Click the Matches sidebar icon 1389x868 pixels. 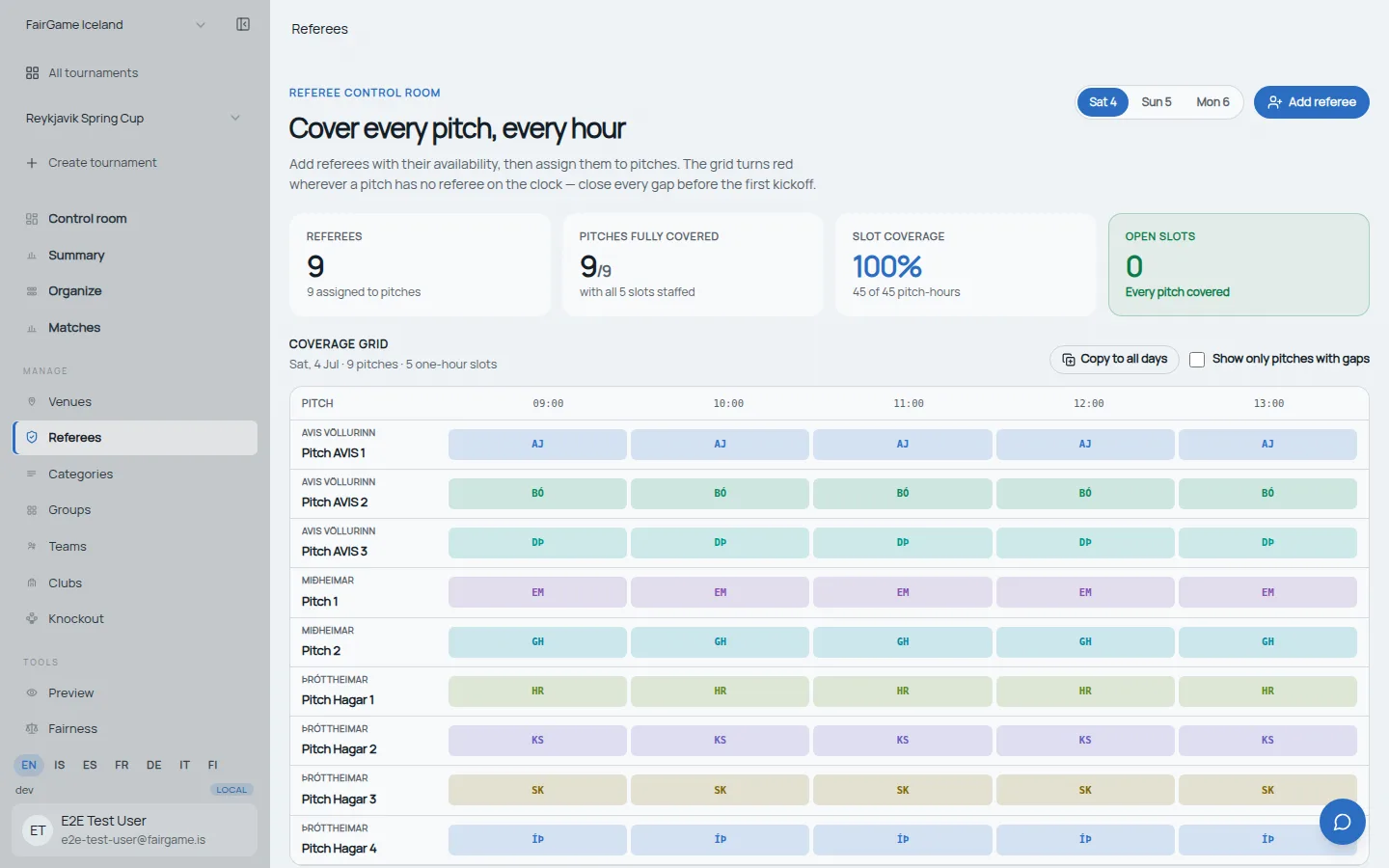pyautogui.click(x=32, y=328)
